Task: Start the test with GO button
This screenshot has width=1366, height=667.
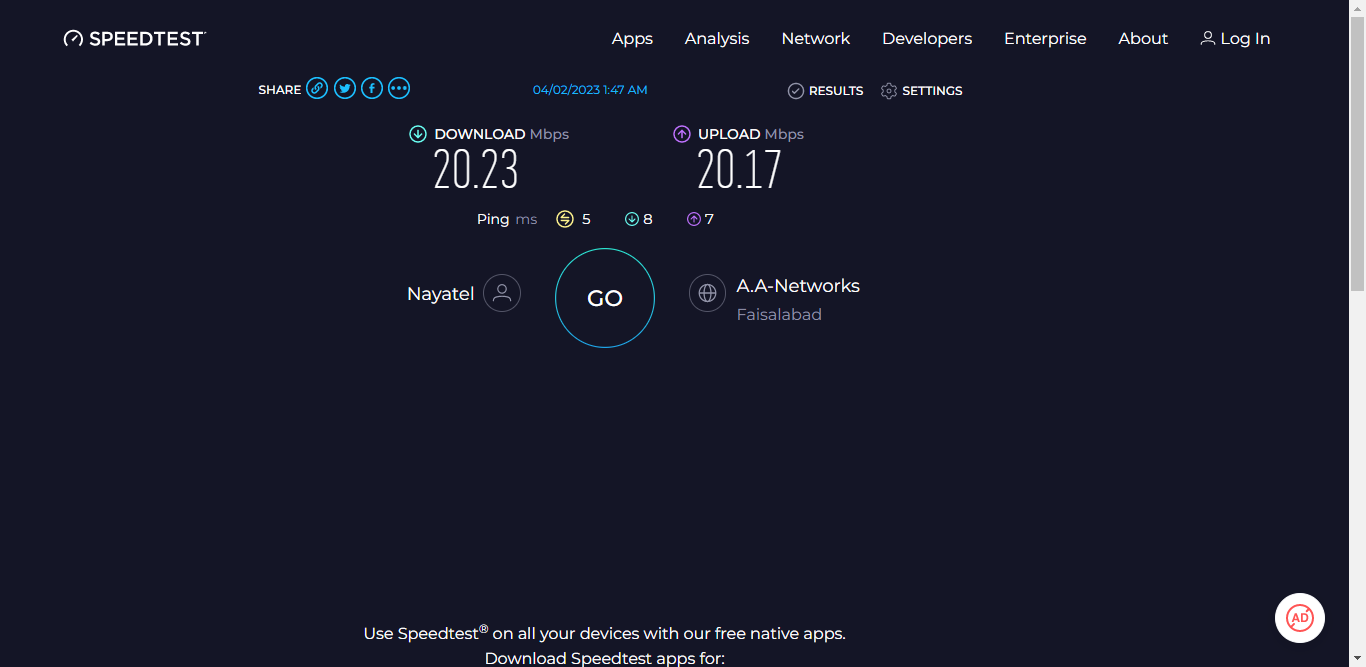Action: pos(605,298)
